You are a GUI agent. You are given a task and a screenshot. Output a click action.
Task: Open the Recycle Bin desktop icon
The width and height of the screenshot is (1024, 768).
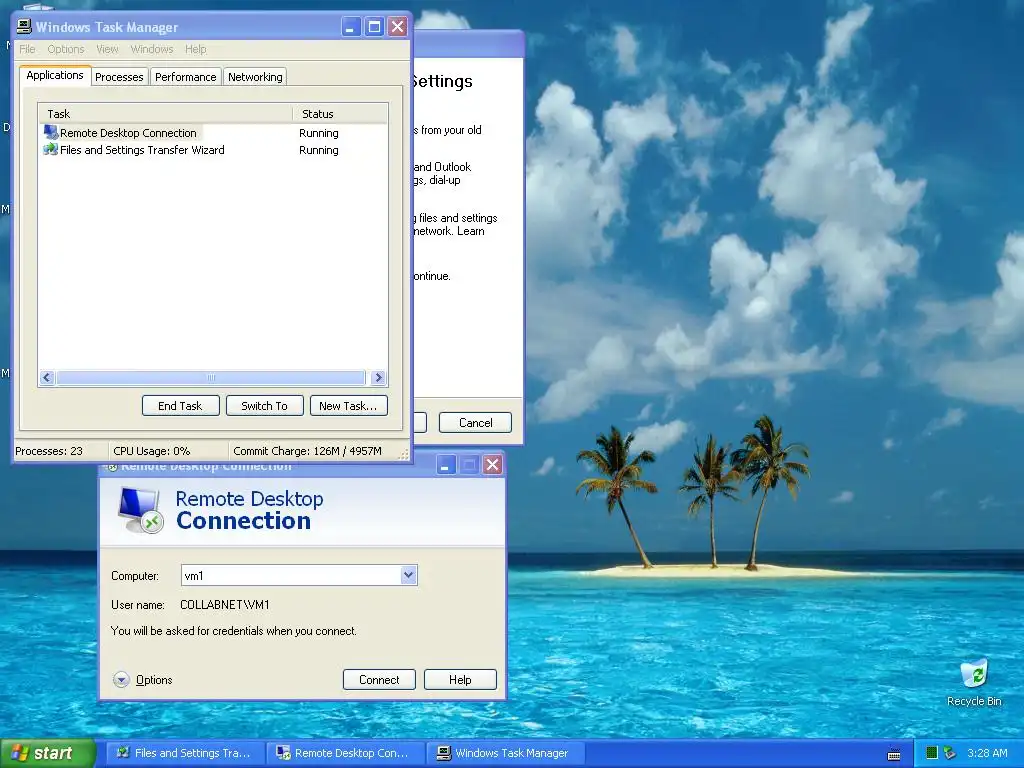tap(974, 682)
